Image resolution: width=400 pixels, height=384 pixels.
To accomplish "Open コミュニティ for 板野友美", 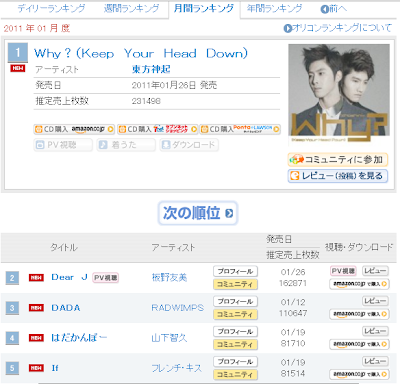I will [235, 284].
